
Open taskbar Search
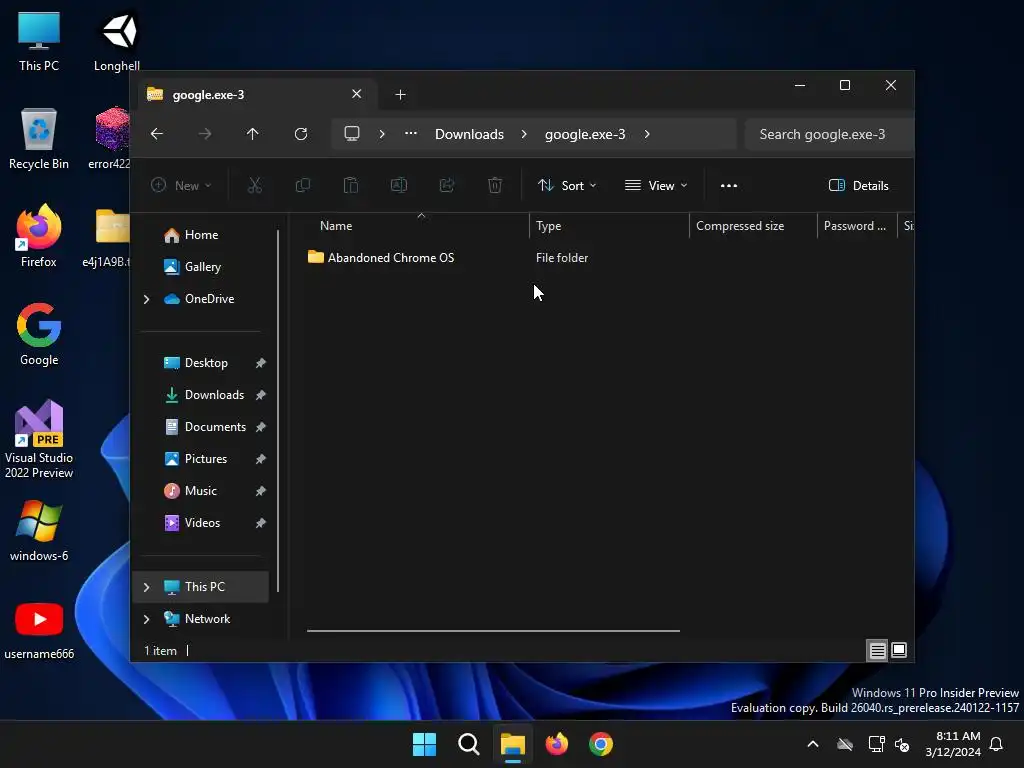click(469, 744)
